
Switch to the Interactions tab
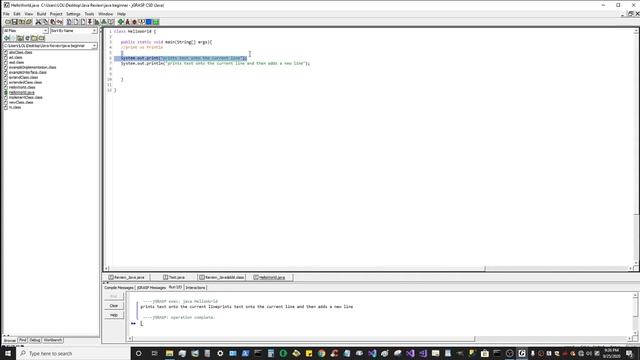pyautogui.click(x=196, y=288)
